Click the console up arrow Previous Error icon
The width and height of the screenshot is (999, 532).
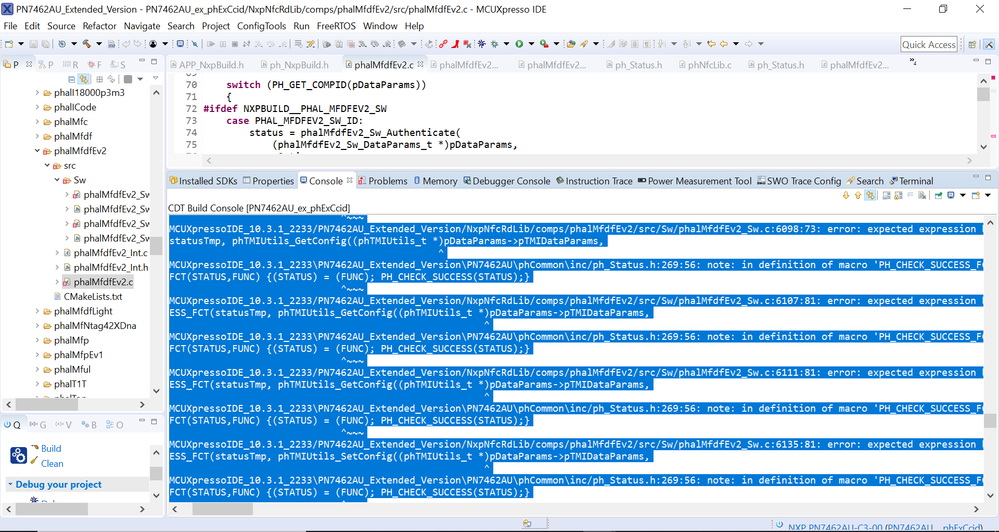coord(858,196)
